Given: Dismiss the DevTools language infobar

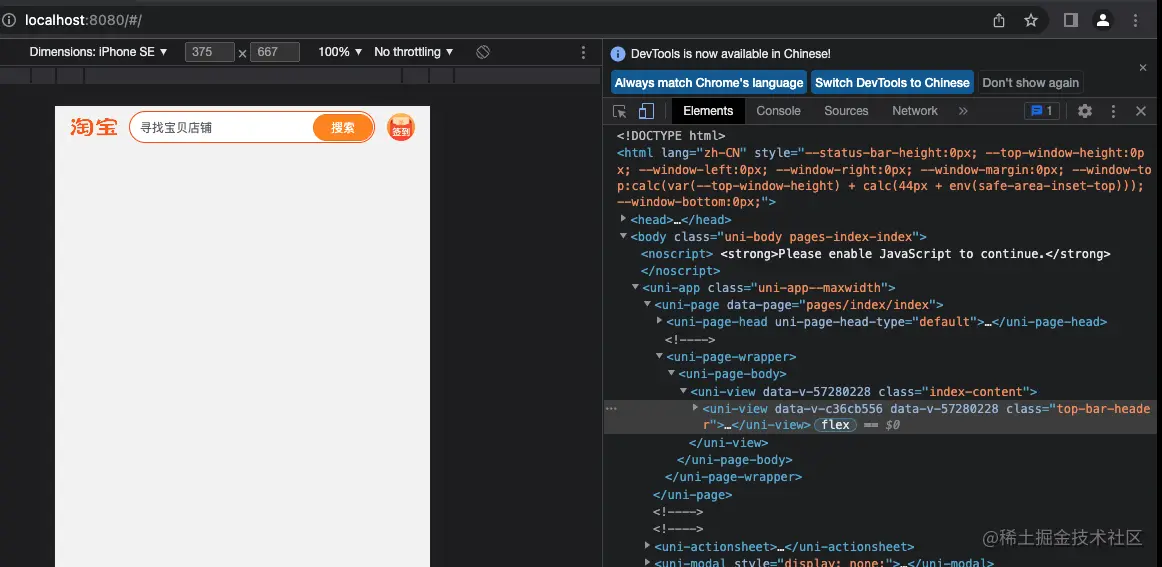Looking at the screenshot, I should click(1143, 67).
